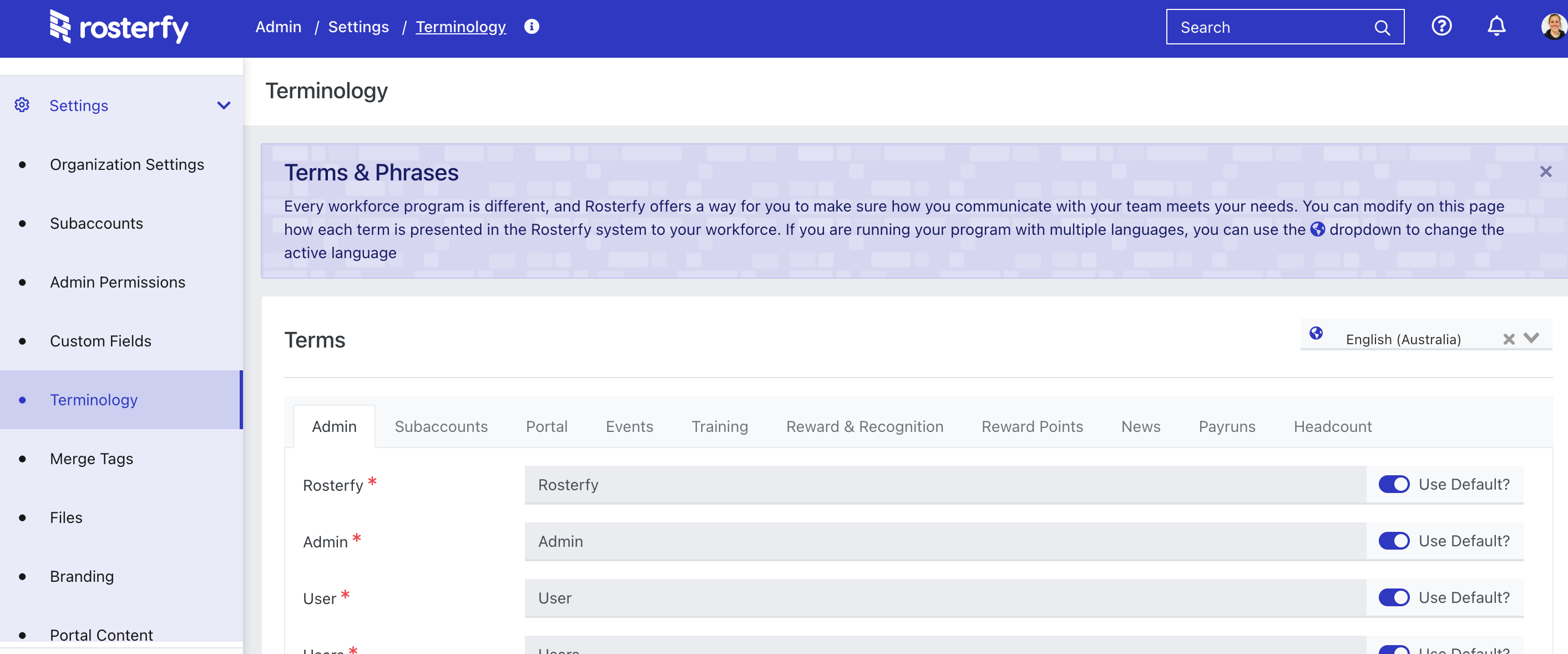Screen dimensions: 1568x654
Task: Select the Admin tab
Action: click(334, 427)
